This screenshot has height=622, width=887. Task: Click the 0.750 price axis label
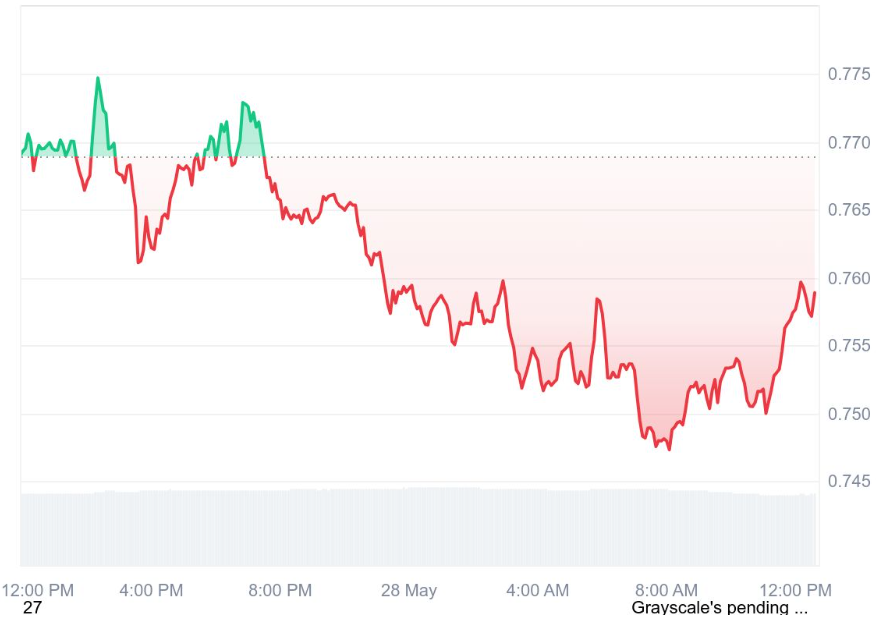[x=849, y=414]
